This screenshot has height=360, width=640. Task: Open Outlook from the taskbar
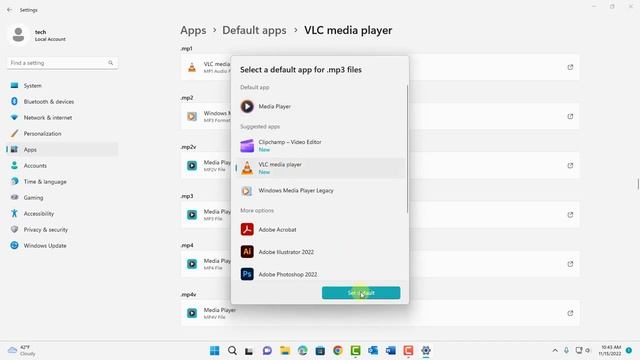[x=373, y=351]
